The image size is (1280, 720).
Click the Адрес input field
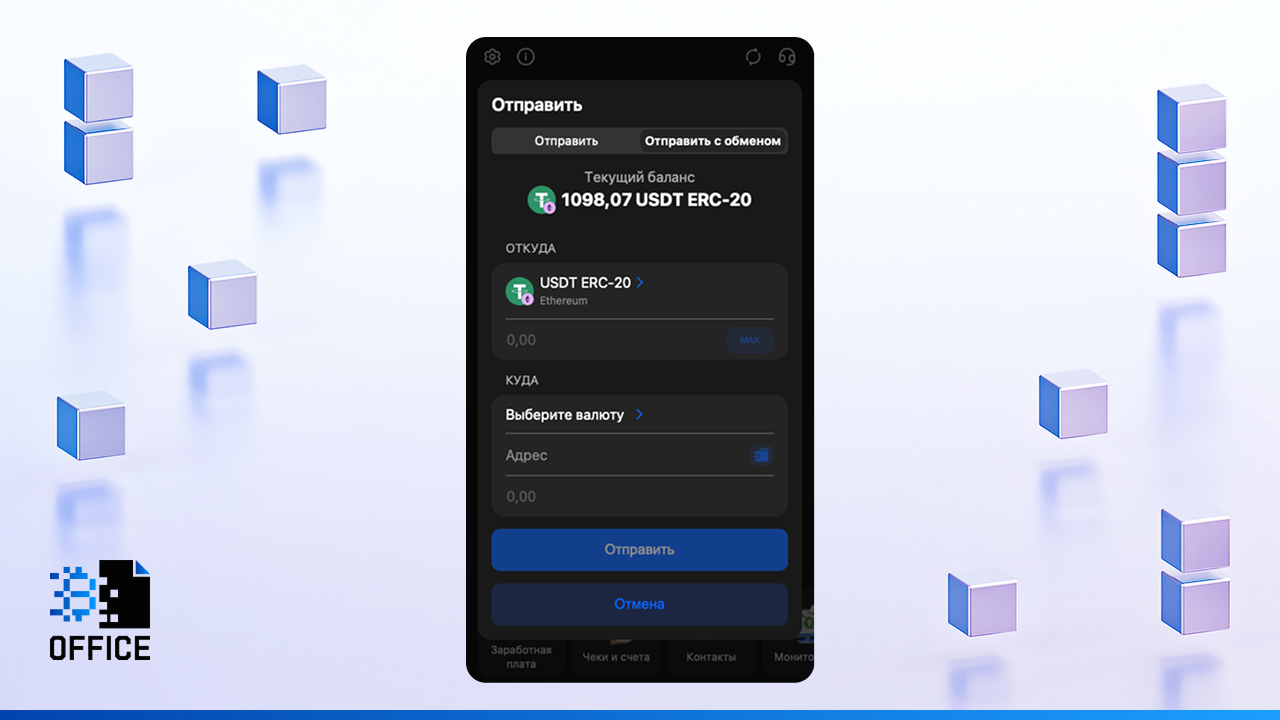[x=620, y=456]
